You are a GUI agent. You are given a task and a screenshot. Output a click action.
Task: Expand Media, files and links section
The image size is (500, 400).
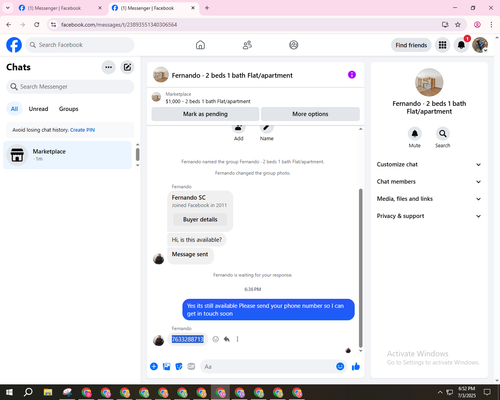(429, 199)
